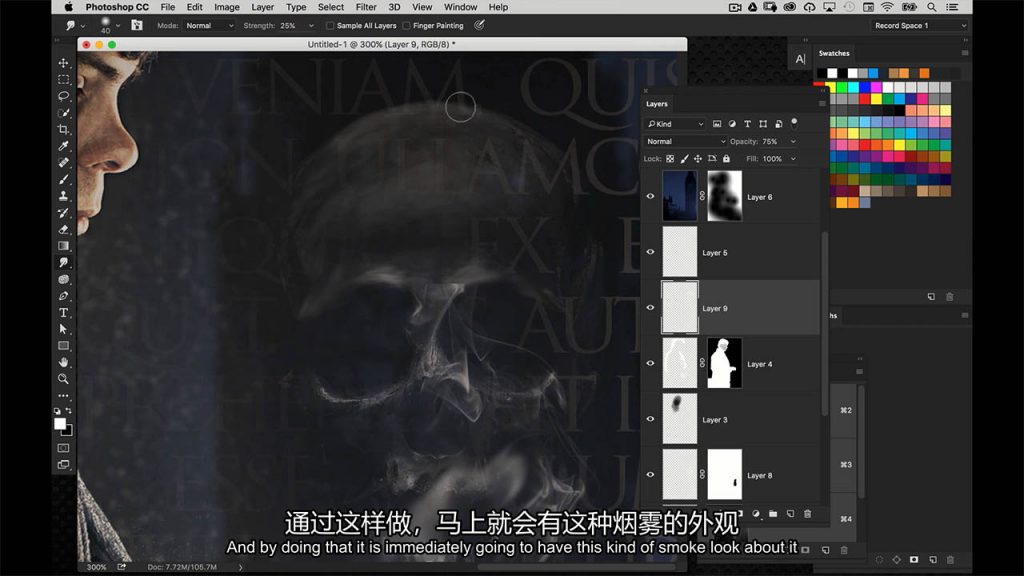Select the Clone Stamp tool
This screenshot has width=1024, height=576.
(x=63, y=196)
